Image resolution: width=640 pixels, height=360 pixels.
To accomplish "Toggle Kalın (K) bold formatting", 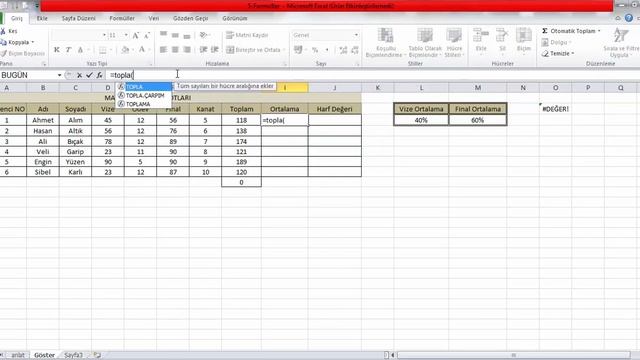I will [x=57, y=50].
